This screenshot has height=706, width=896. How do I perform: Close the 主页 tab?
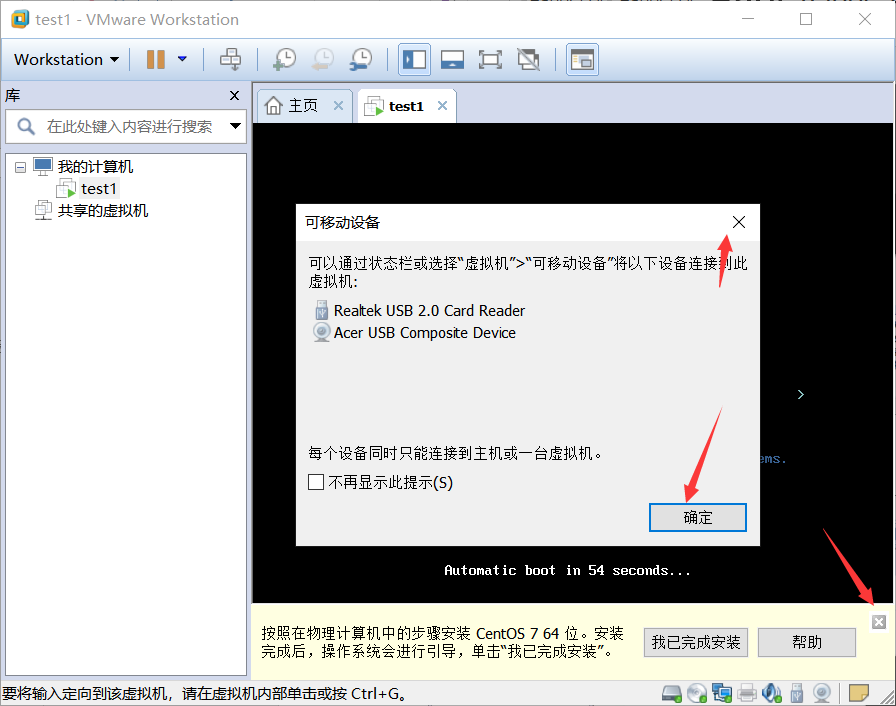[338, 106]
